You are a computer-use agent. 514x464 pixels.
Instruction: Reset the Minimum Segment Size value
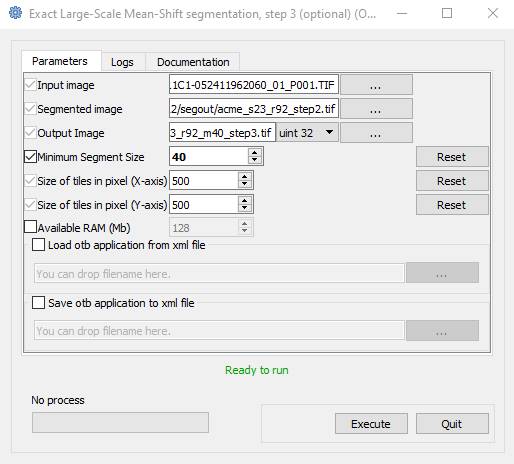(452, 157)
